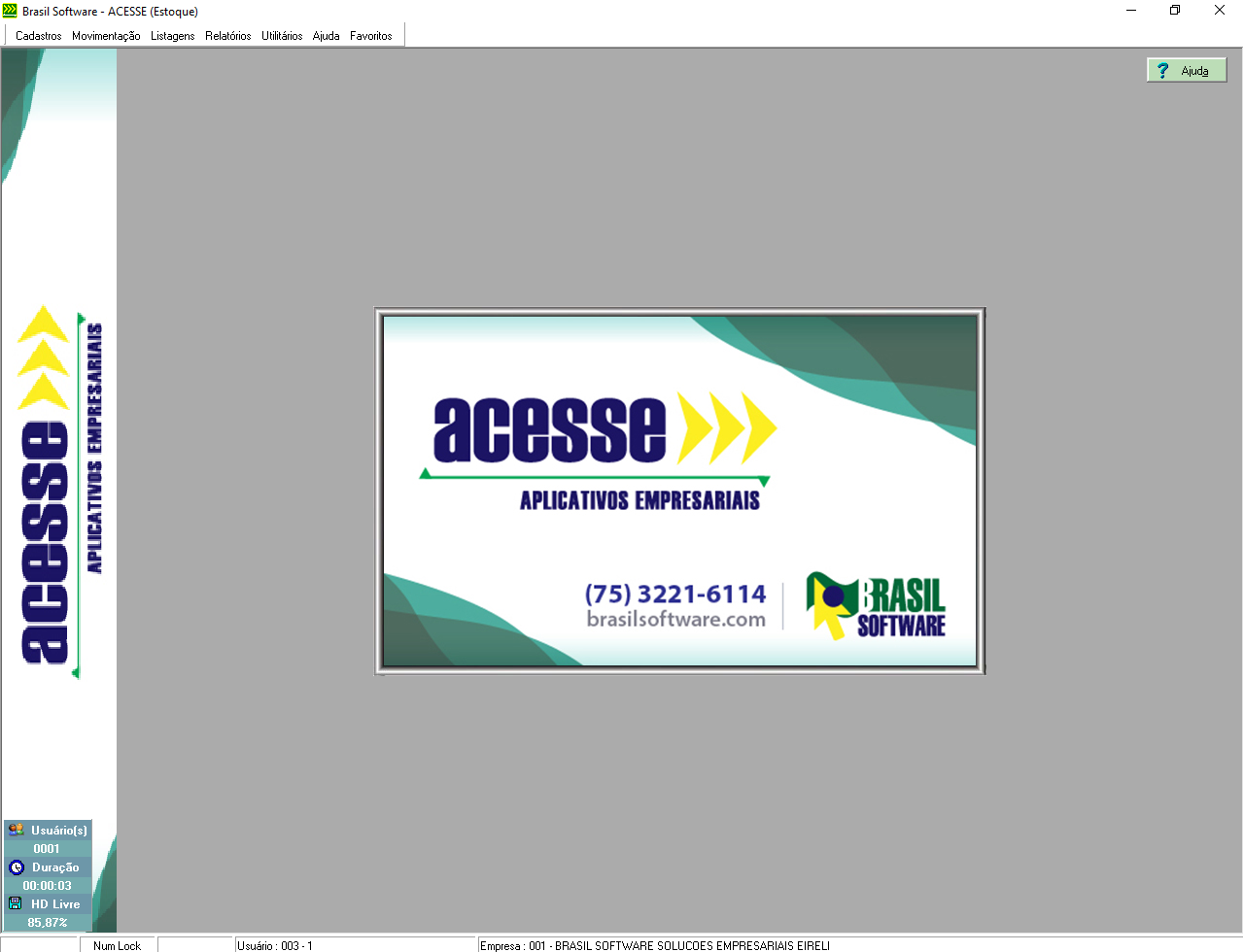Click the free disk value 85,87%
Screen dimensions: 1244x952
coord(48,923)
